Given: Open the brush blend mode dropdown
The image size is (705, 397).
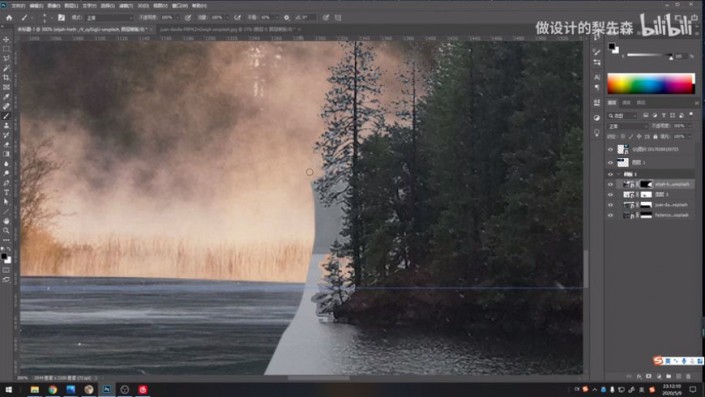Looking at the screenshot, I should [x=109, y=18].
